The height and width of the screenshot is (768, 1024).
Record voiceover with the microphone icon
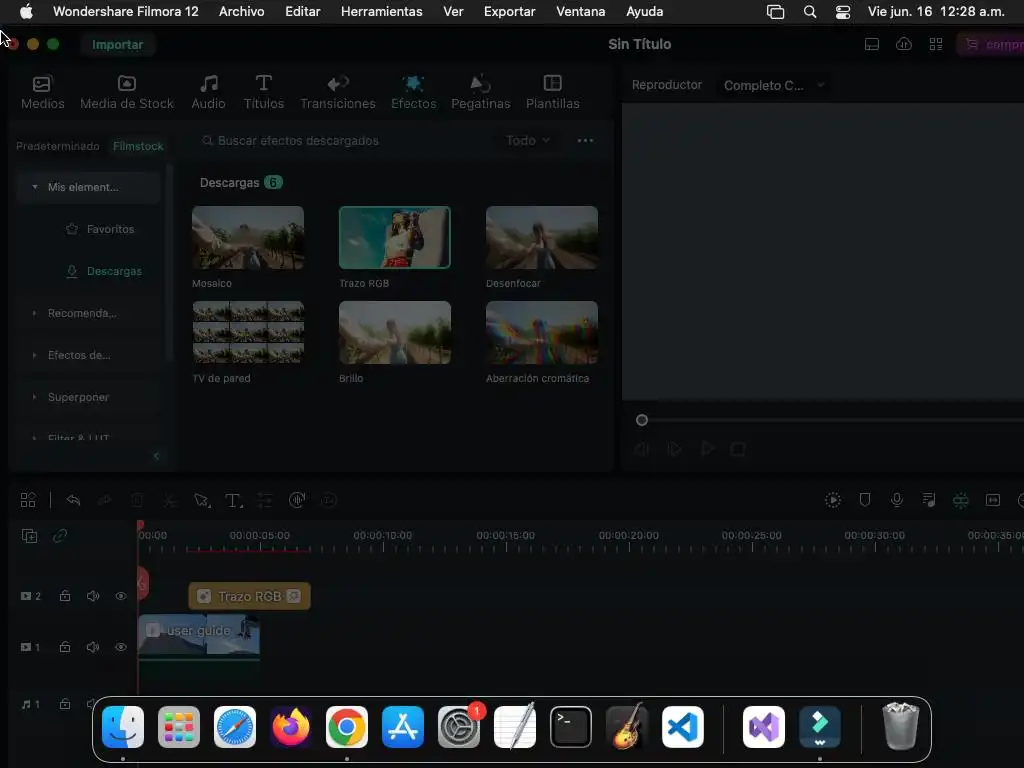[x=897, y=500]
